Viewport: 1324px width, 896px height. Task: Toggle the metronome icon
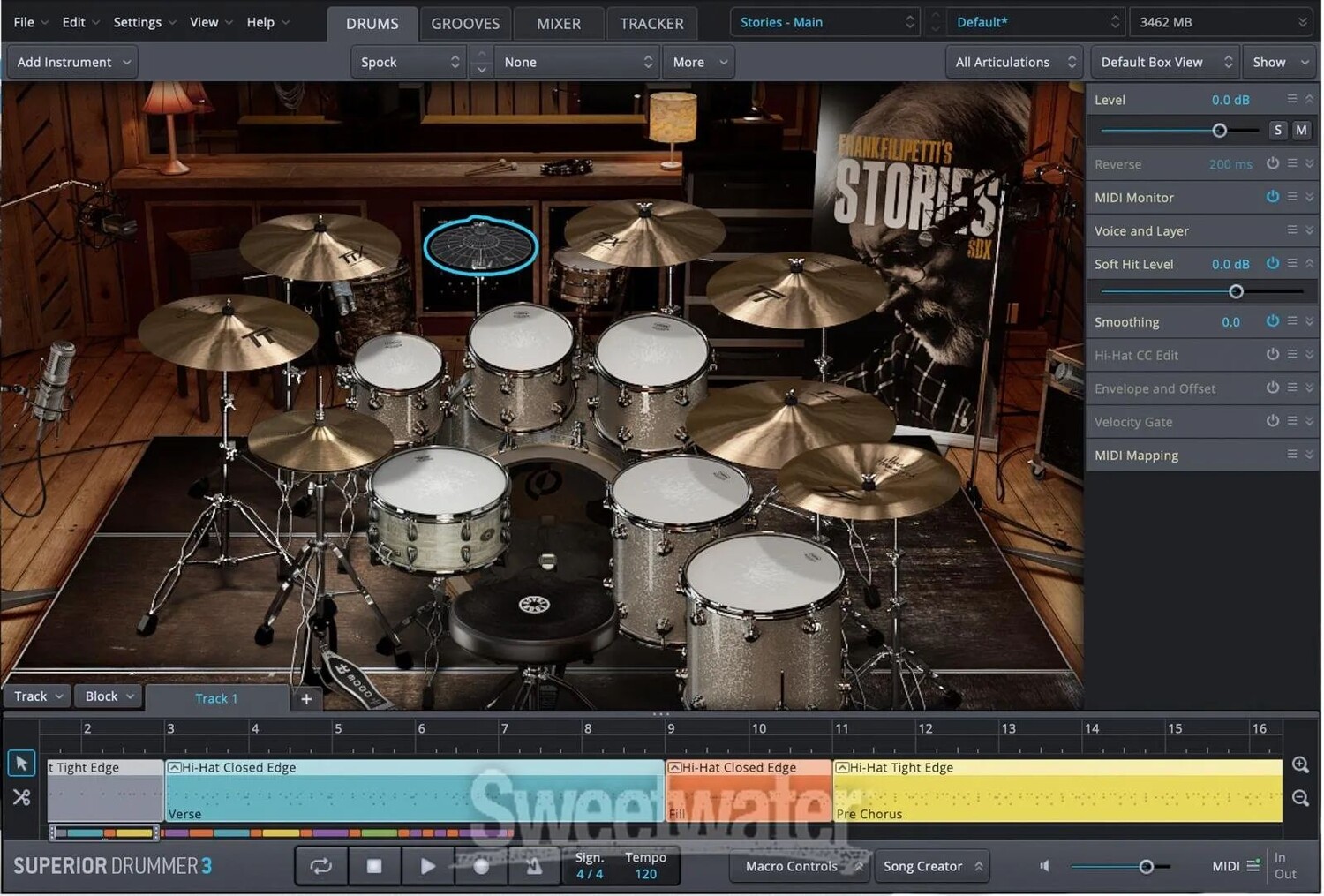tap(534, 866)
